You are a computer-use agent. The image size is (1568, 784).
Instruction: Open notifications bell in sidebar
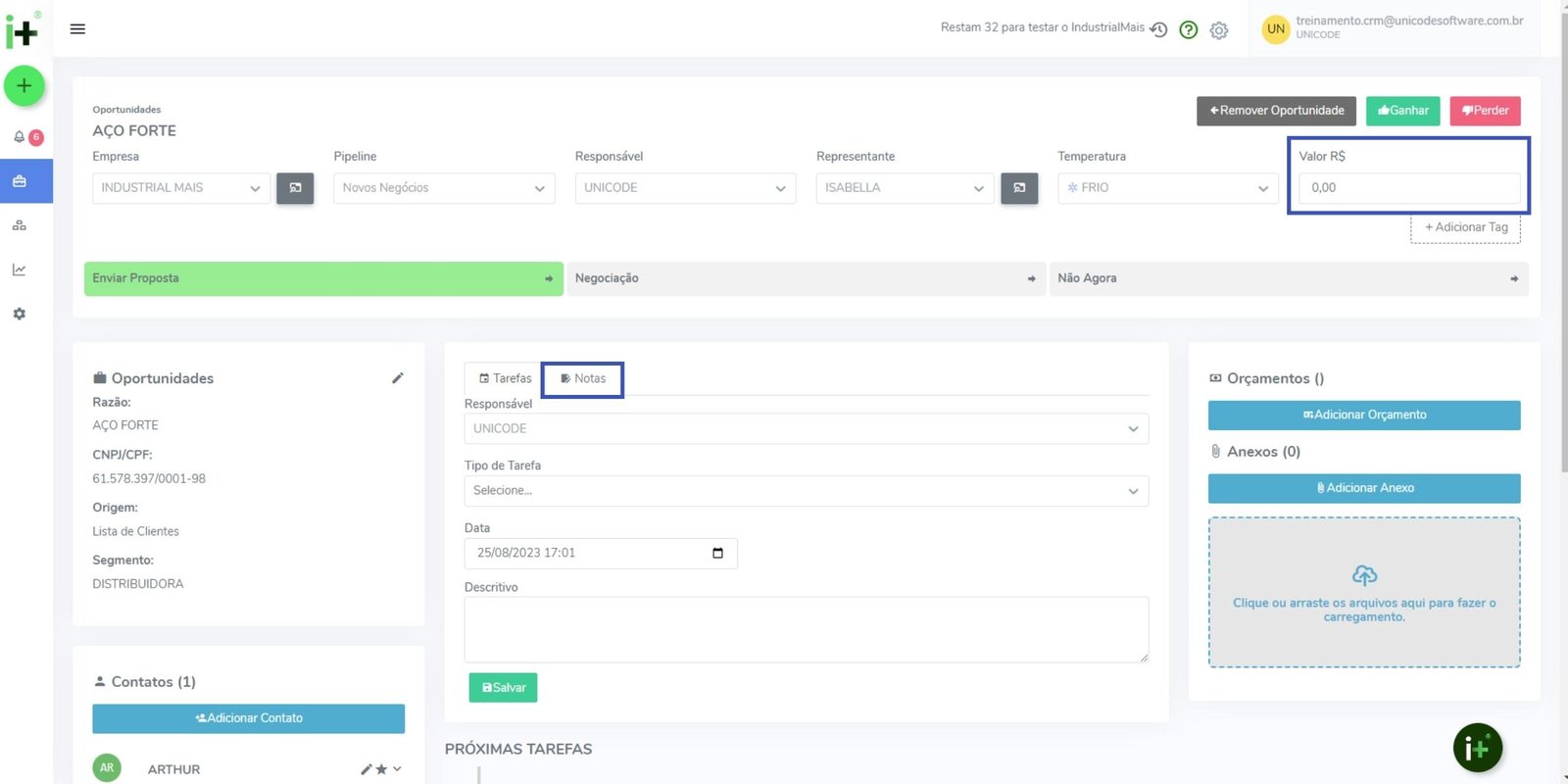pyautogui.click(x=20, y=137)
